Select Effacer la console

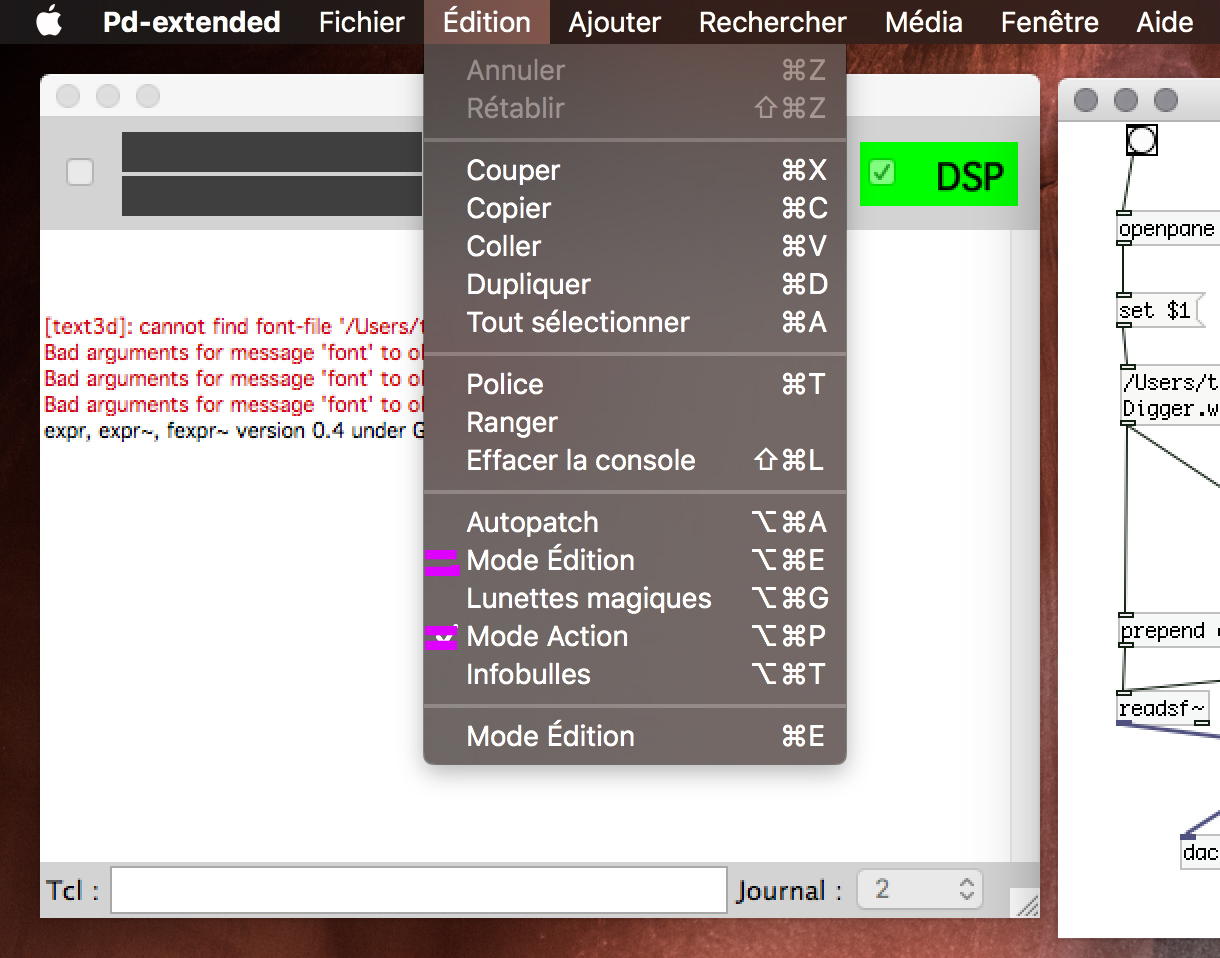tap(580, 460)
